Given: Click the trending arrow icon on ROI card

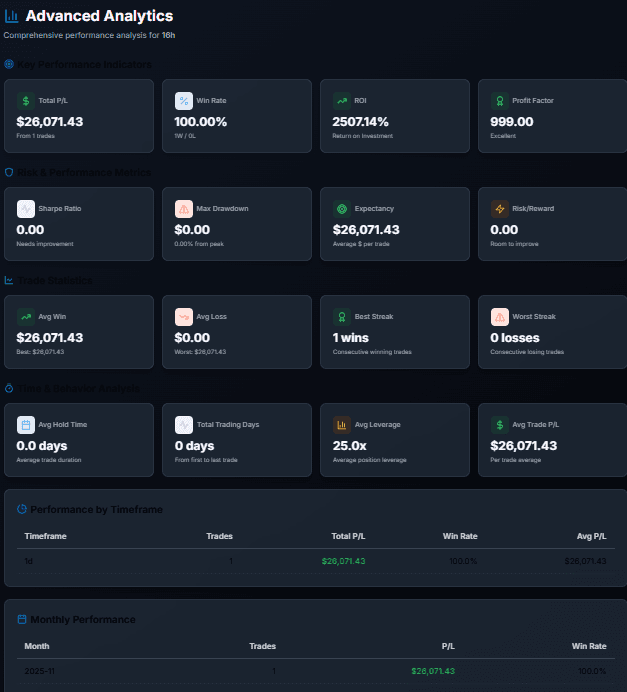Looking at the screenshot, I should click(342, 101).
